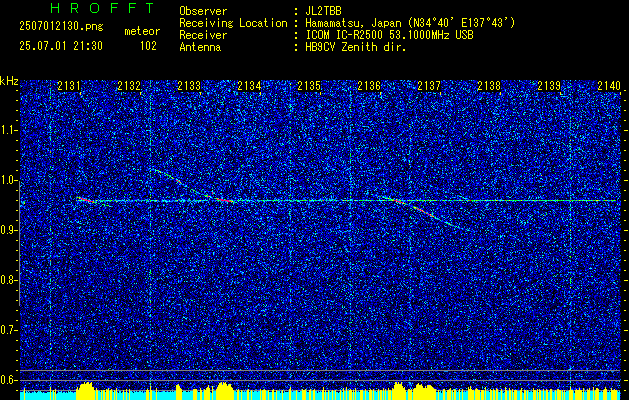Screen dimensions: 629x400
Task: Click the 0.7 kHz axis label
Action: pos(9,330)
